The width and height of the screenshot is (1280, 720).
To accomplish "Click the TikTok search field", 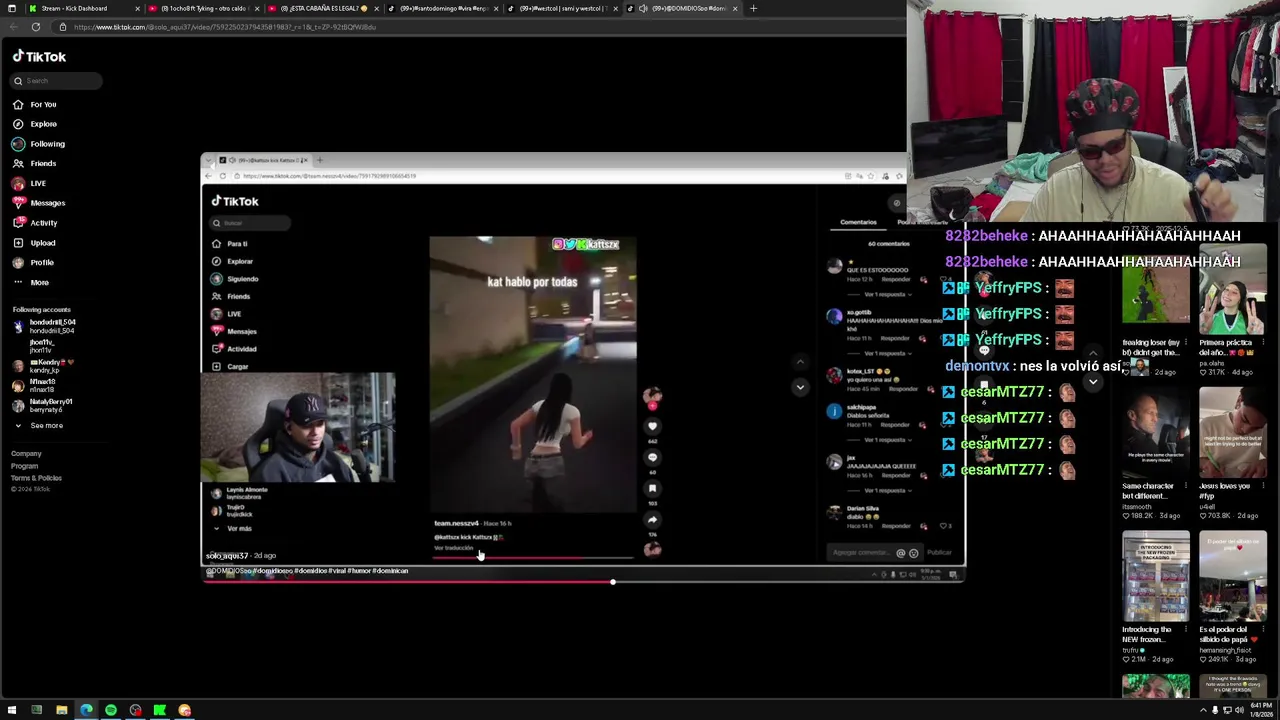I will click(56, 81).
